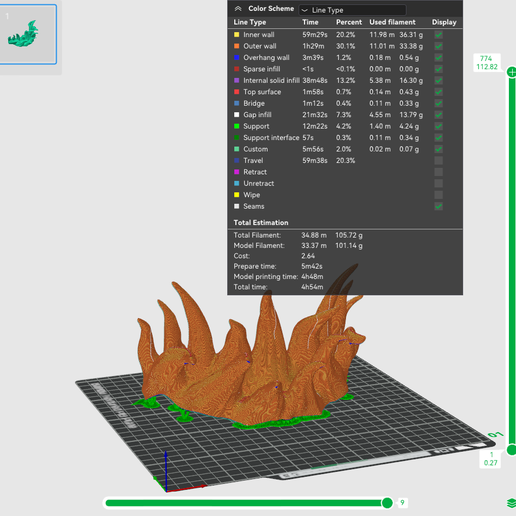Click the Support green color swatch
The width and height of the screenshot is (516, 516).
coord(237,126)
